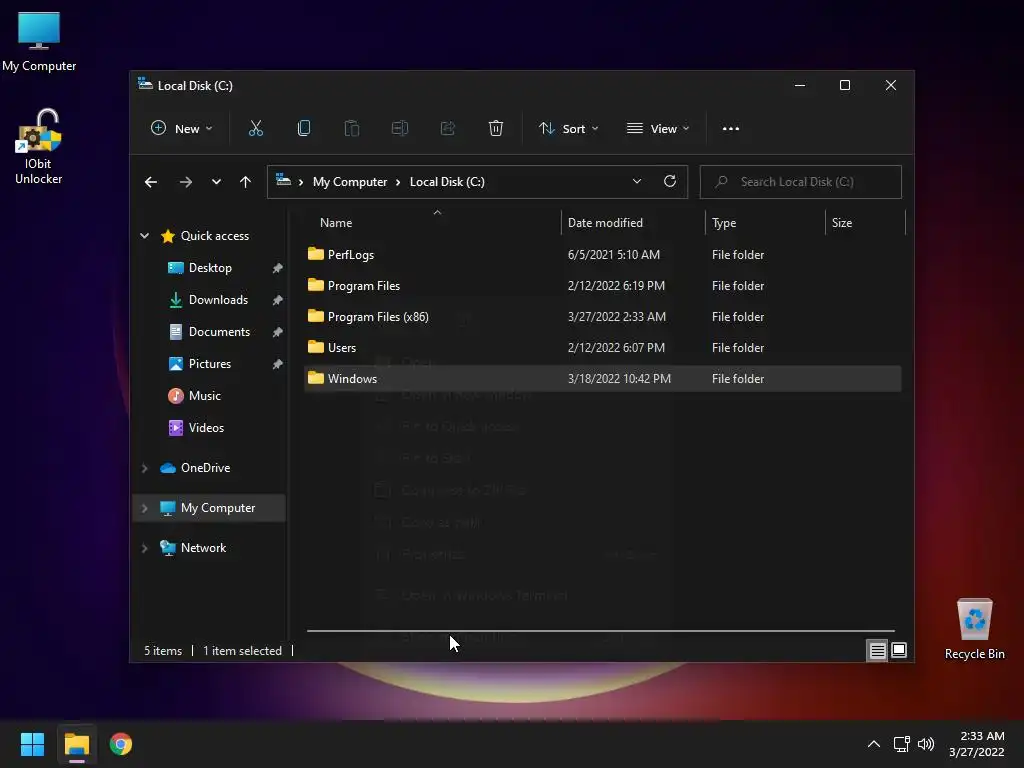The image size is (1024, 768).
Task: Select the Windows folder row
Action: click(603, 379)
